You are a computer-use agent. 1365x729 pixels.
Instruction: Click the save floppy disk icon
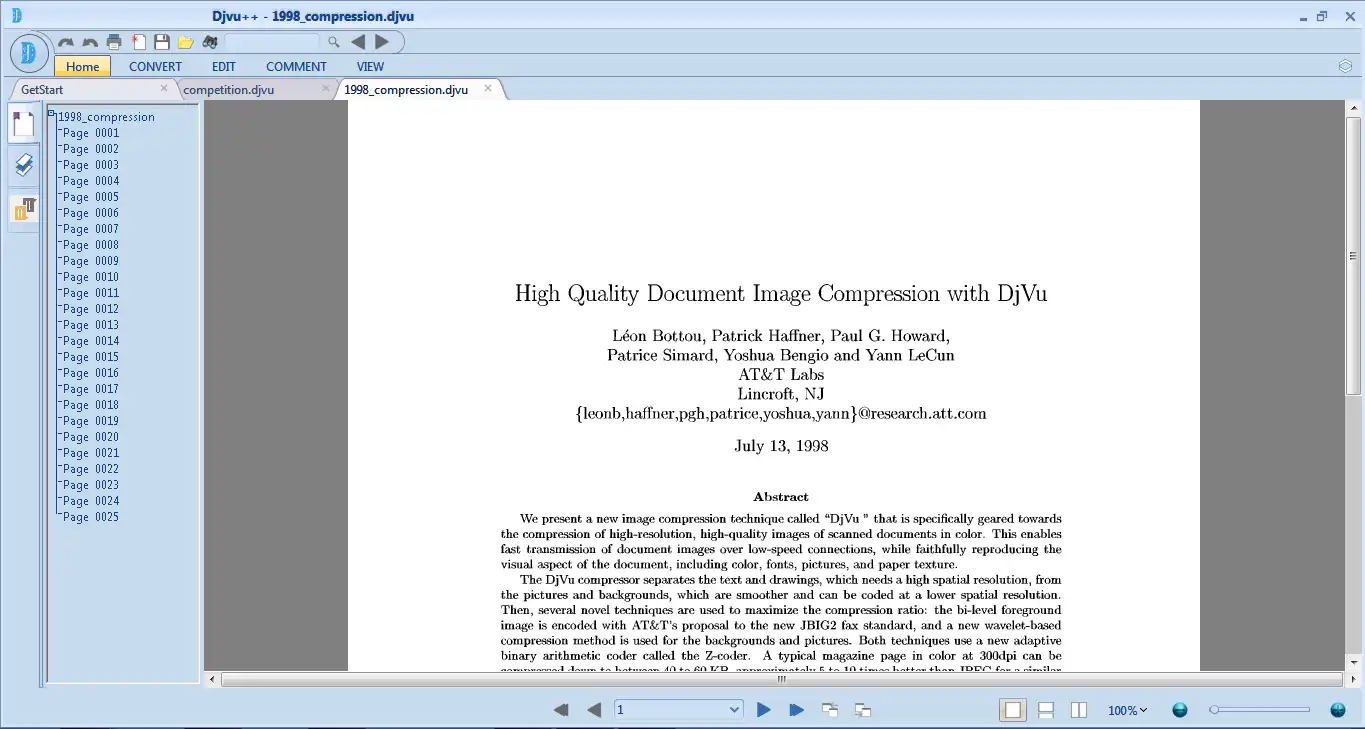pos(162,42)
